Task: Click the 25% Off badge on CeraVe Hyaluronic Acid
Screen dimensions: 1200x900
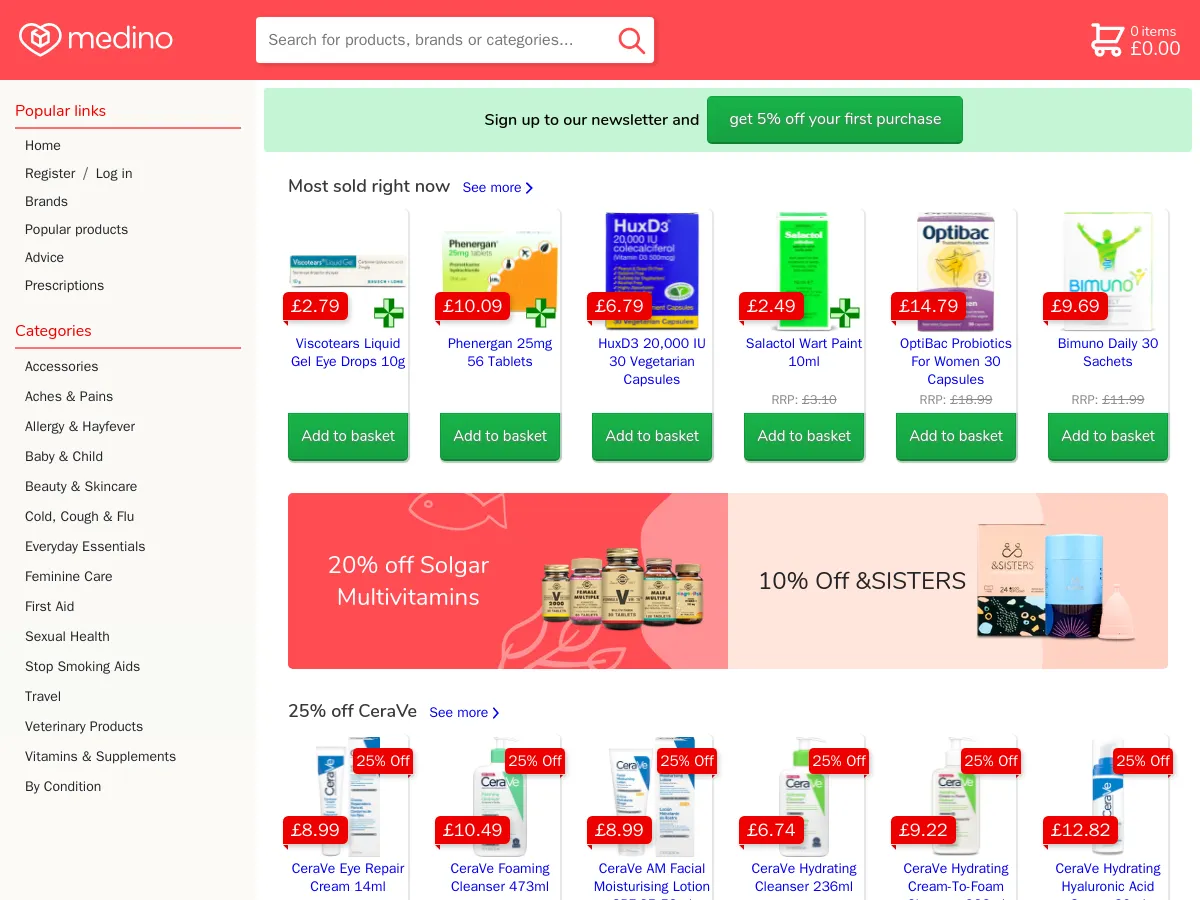Action: pyautogui.click(x=1143, y=761)
